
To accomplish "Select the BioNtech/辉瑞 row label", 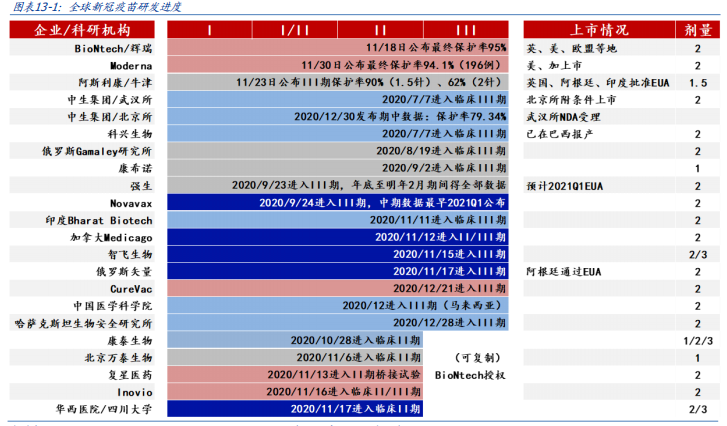I will tap(113, 48).
